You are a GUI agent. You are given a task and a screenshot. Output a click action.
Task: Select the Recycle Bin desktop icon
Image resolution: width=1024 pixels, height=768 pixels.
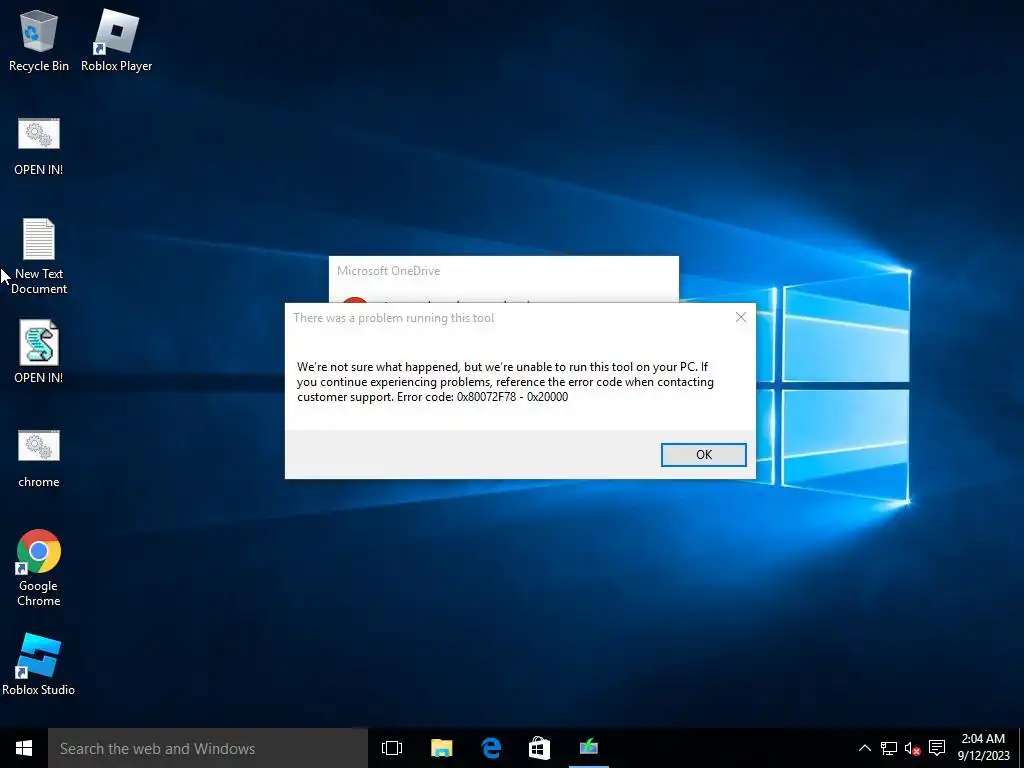click(39, 40)
